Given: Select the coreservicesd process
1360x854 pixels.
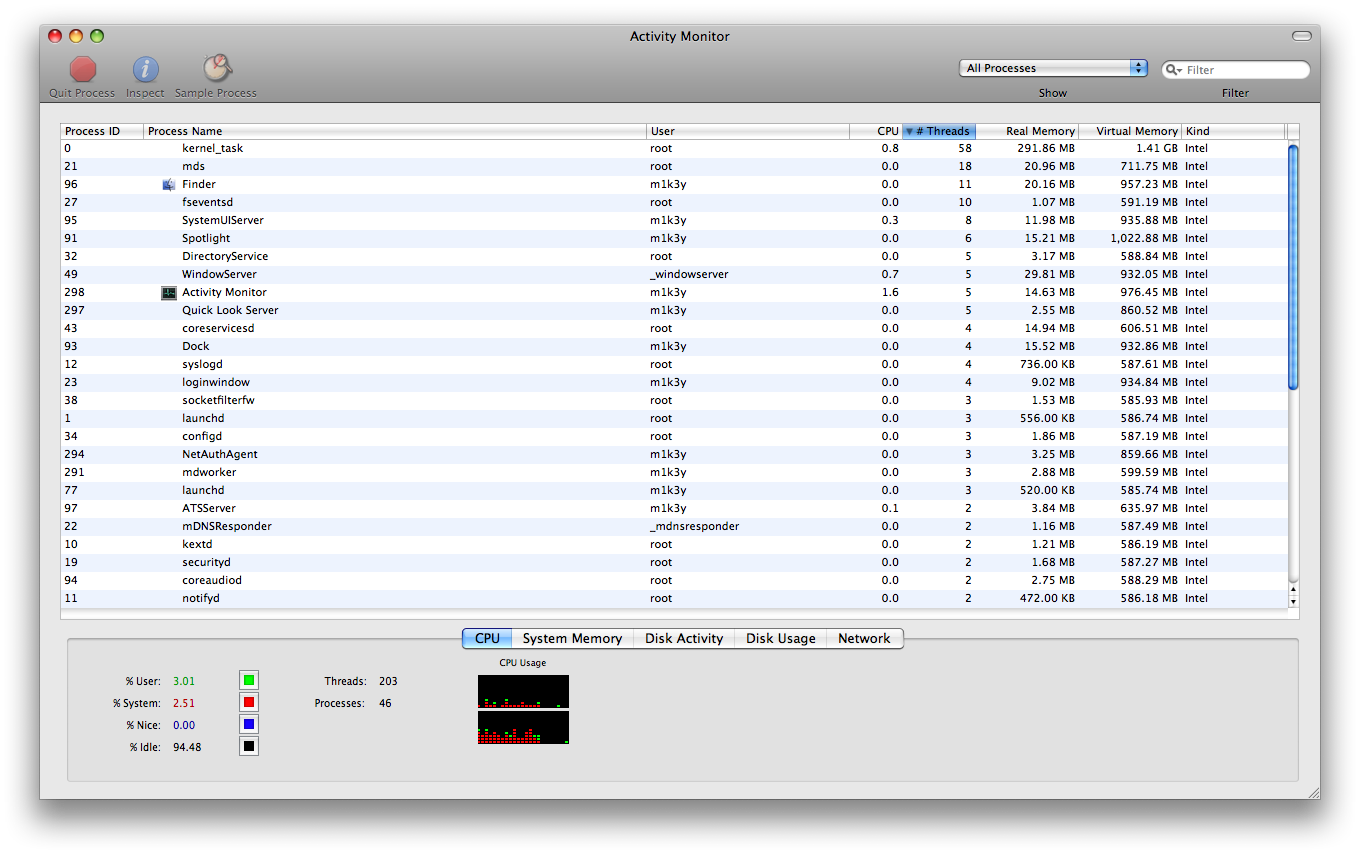Looking at the screenshot, I should [674, 328].
